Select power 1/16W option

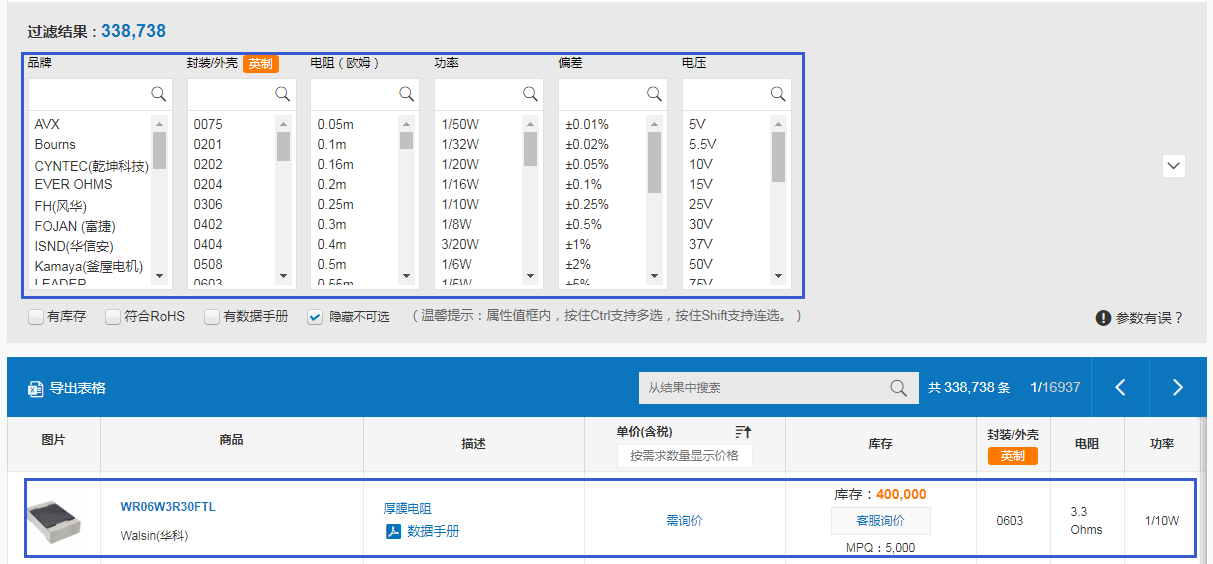point(460,184)
